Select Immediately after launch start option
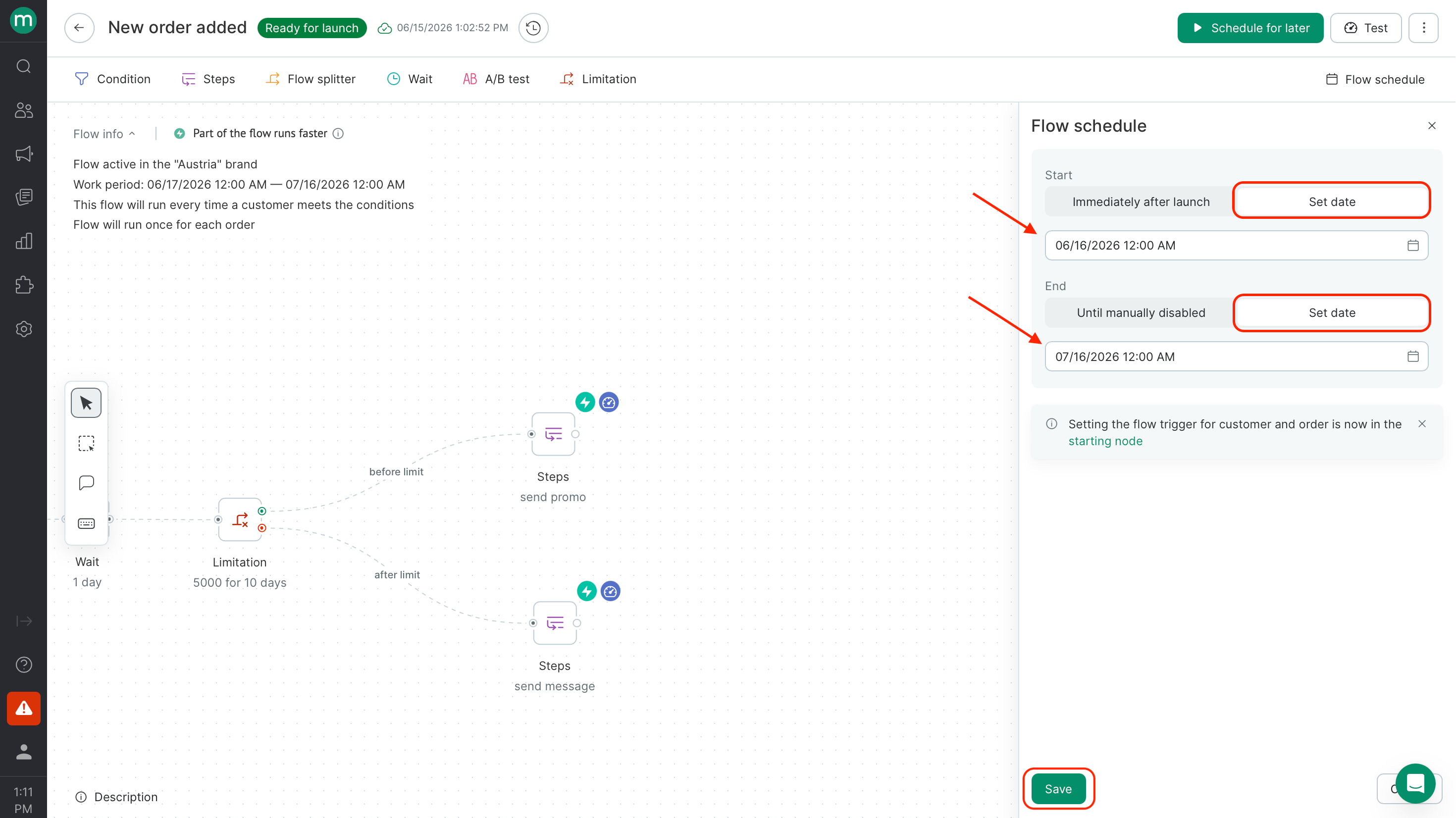 [1141, 202]
